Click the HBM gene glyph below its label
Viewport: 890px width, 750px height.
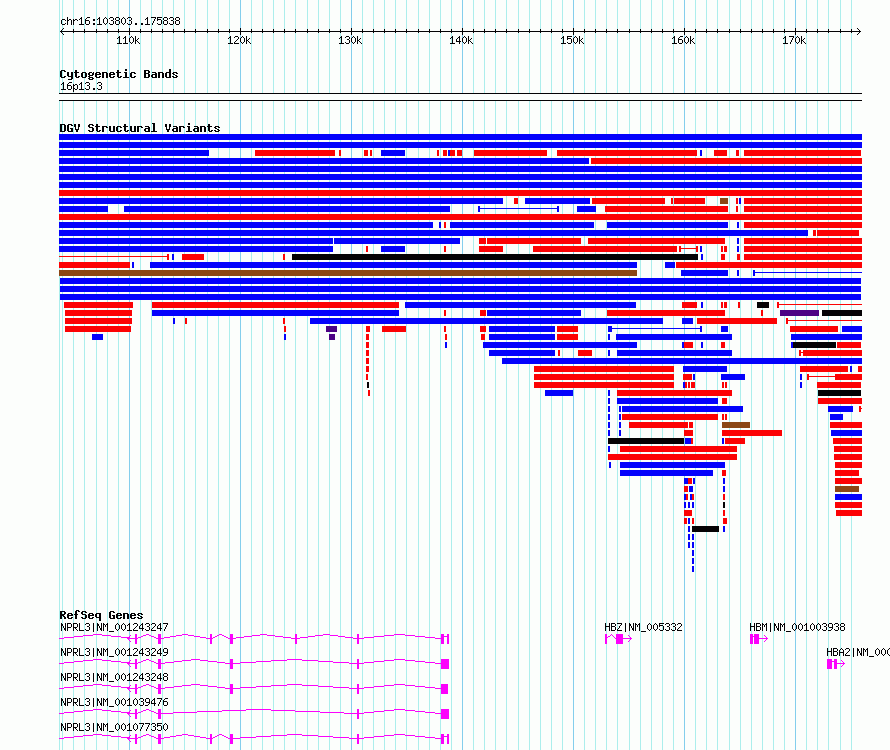(x=758, y=639)
